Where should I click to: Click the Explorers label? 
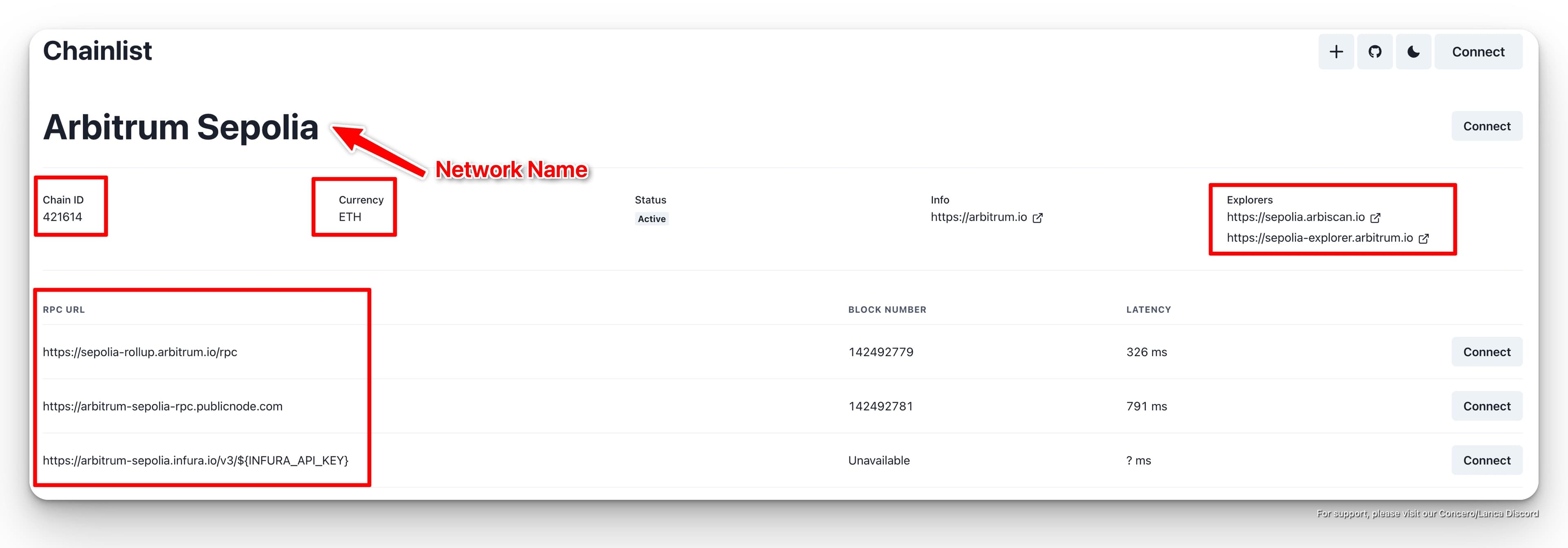1249,200
